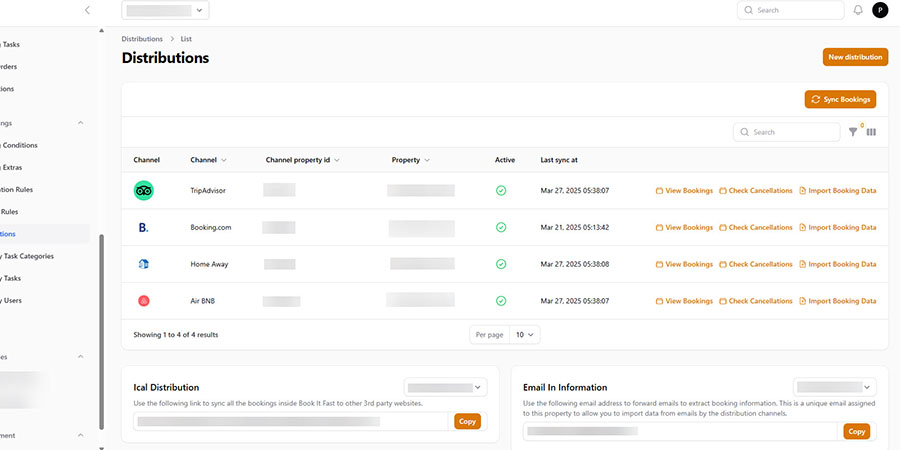The image size is (900, 450).
Task: Import Booking Data for Home Away
Action: click(838, 264)
